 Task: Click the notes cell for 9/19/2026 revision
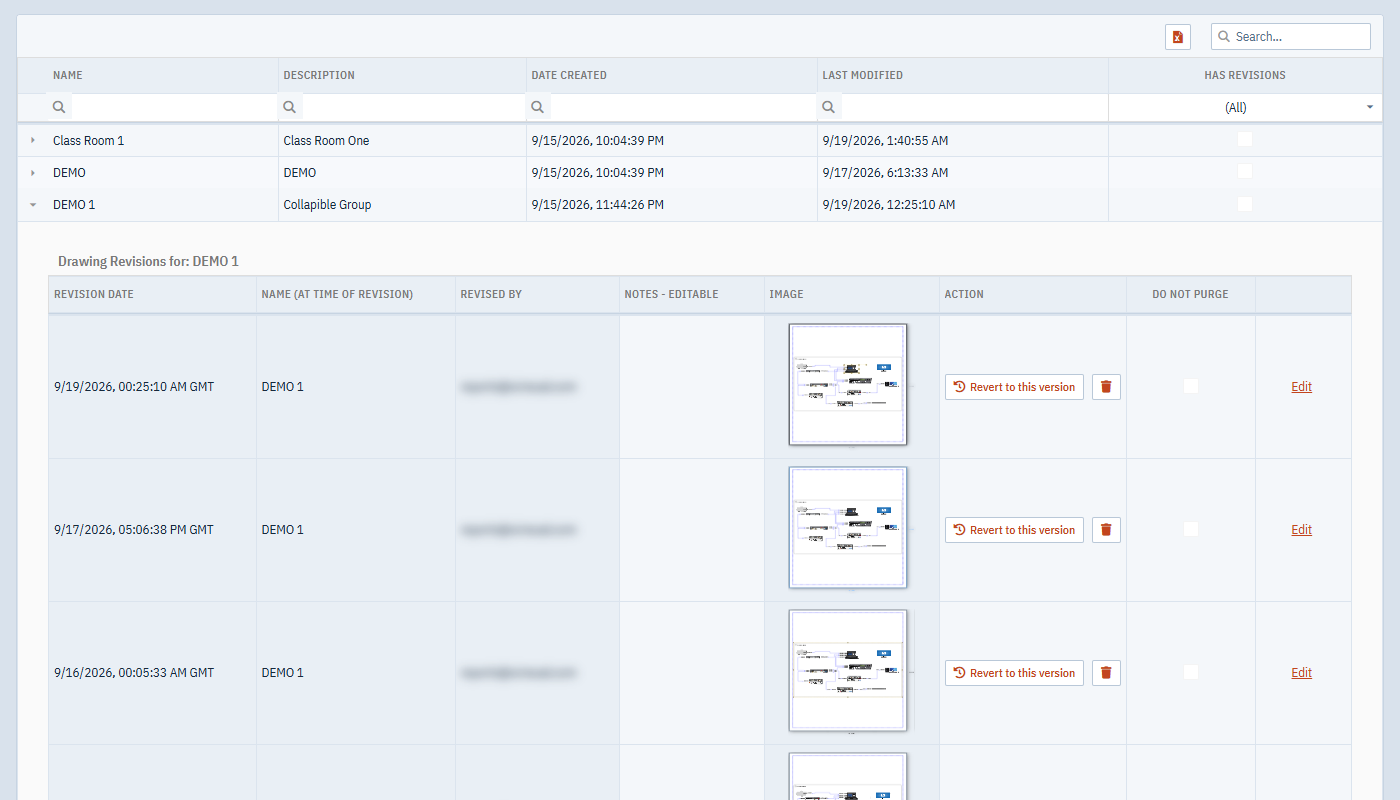pyautogui.click(x=692, y=387)
